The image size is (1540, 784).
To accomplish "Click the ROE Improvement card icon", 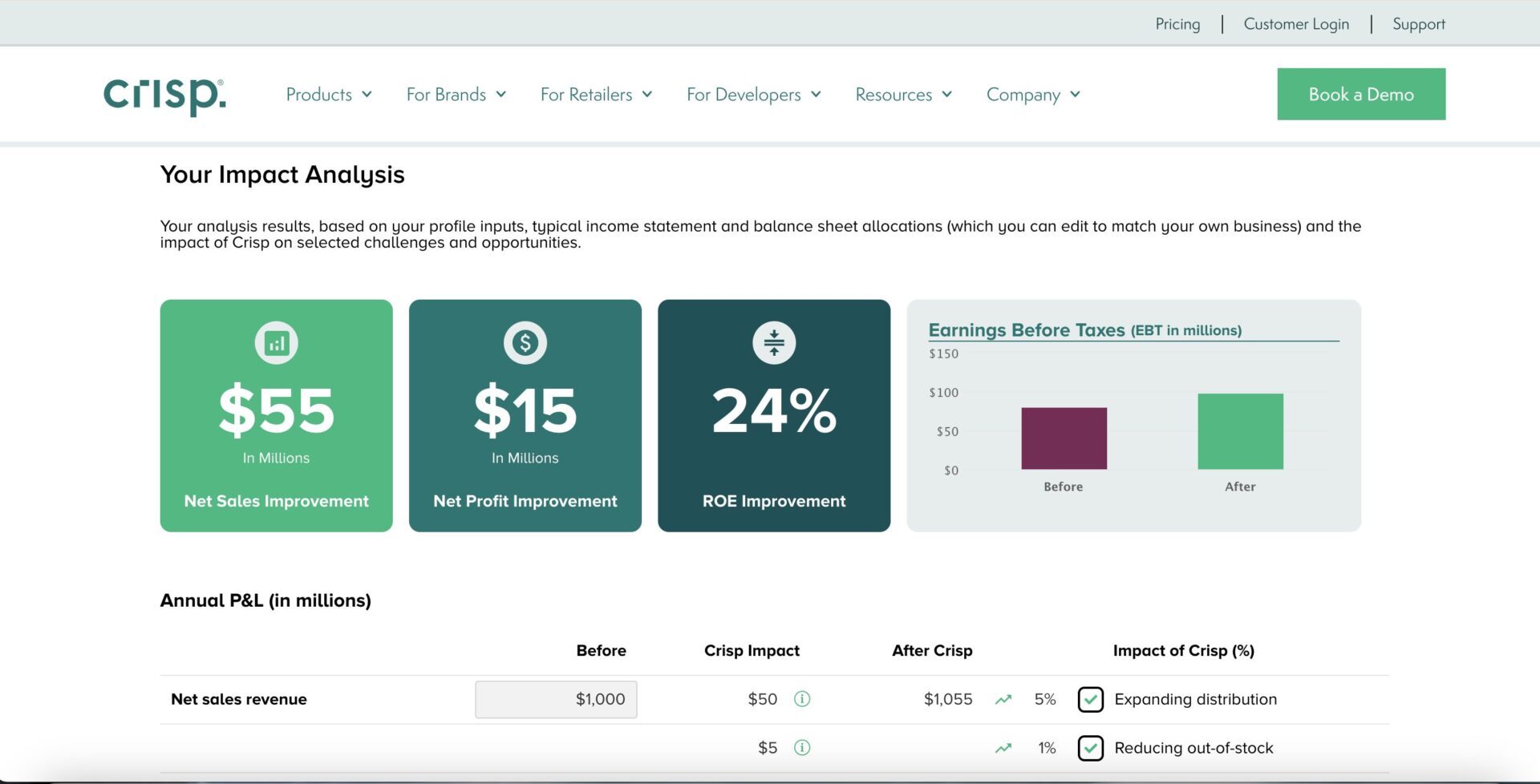I will 774,343.
